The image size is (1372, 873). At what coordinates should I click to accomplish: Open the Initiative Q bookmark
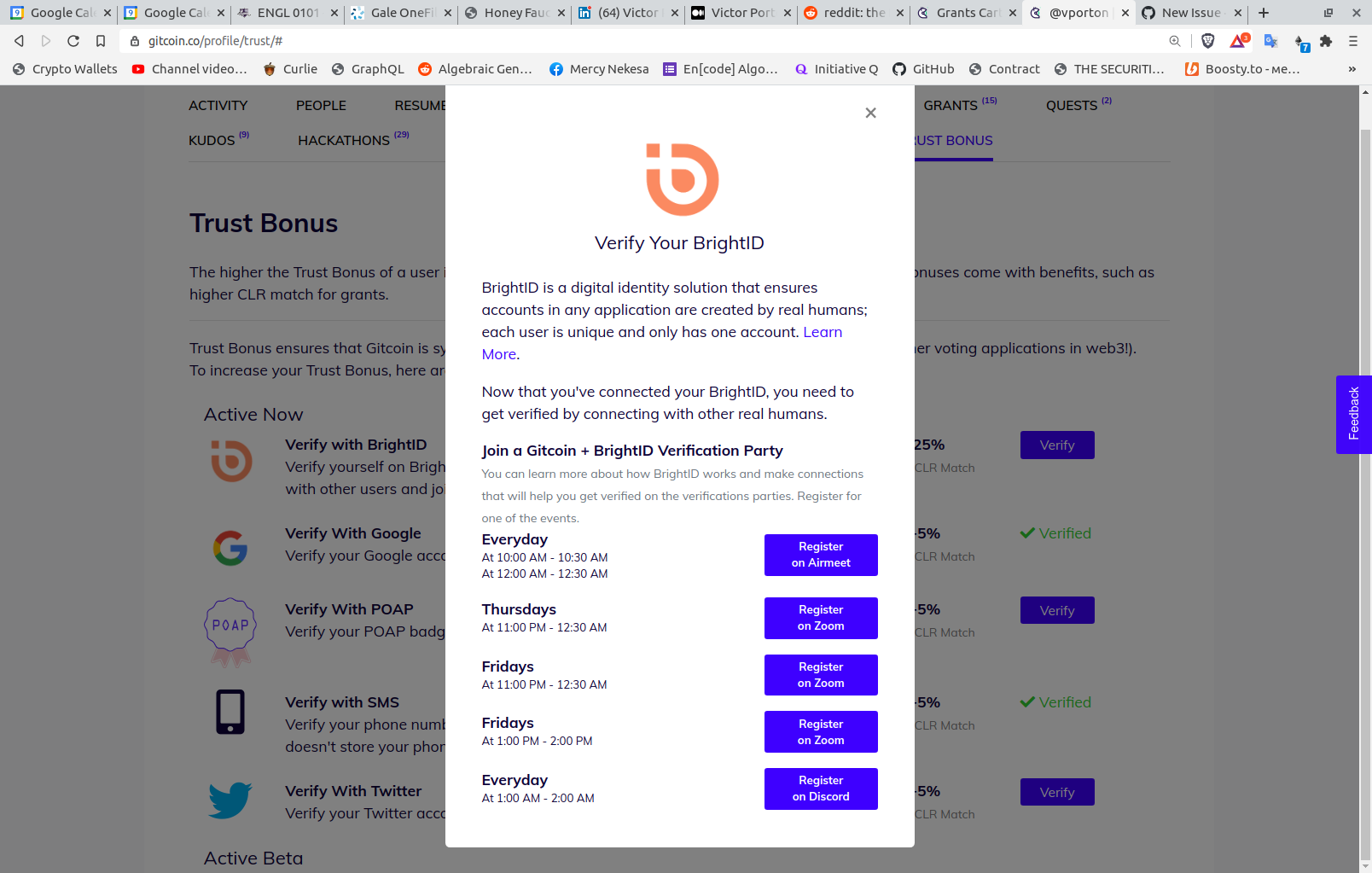836,69
